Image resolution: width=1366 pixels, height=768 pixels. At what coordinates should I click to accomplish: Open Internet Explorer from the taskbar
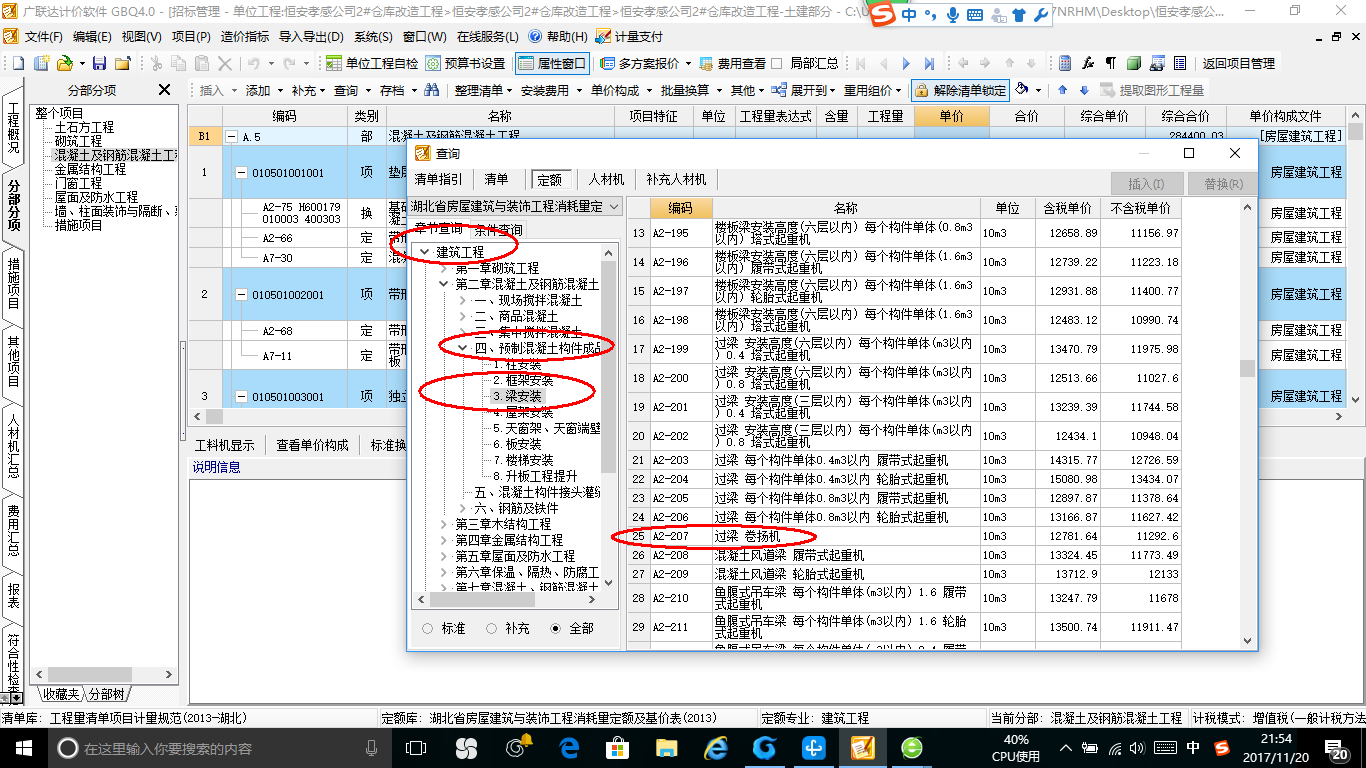point(716,747)
